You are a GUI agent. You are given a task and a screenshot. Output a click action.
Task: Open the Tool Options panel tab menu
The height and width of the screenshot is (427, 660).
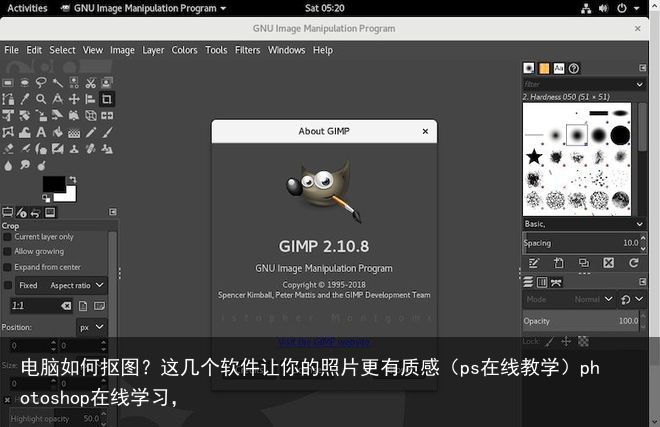click(x=113, y=212)
